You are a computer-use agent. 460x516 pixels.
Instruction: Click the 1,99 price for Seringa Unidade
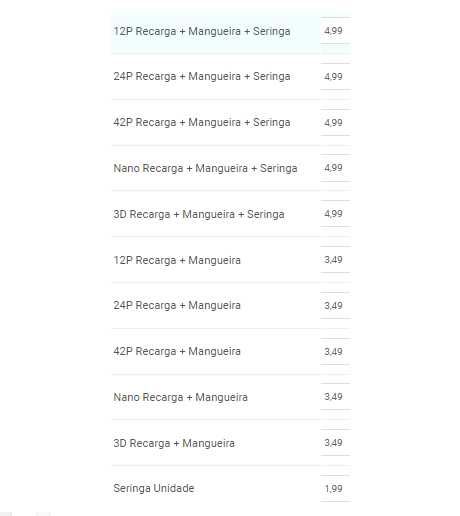tap(335, 488)
